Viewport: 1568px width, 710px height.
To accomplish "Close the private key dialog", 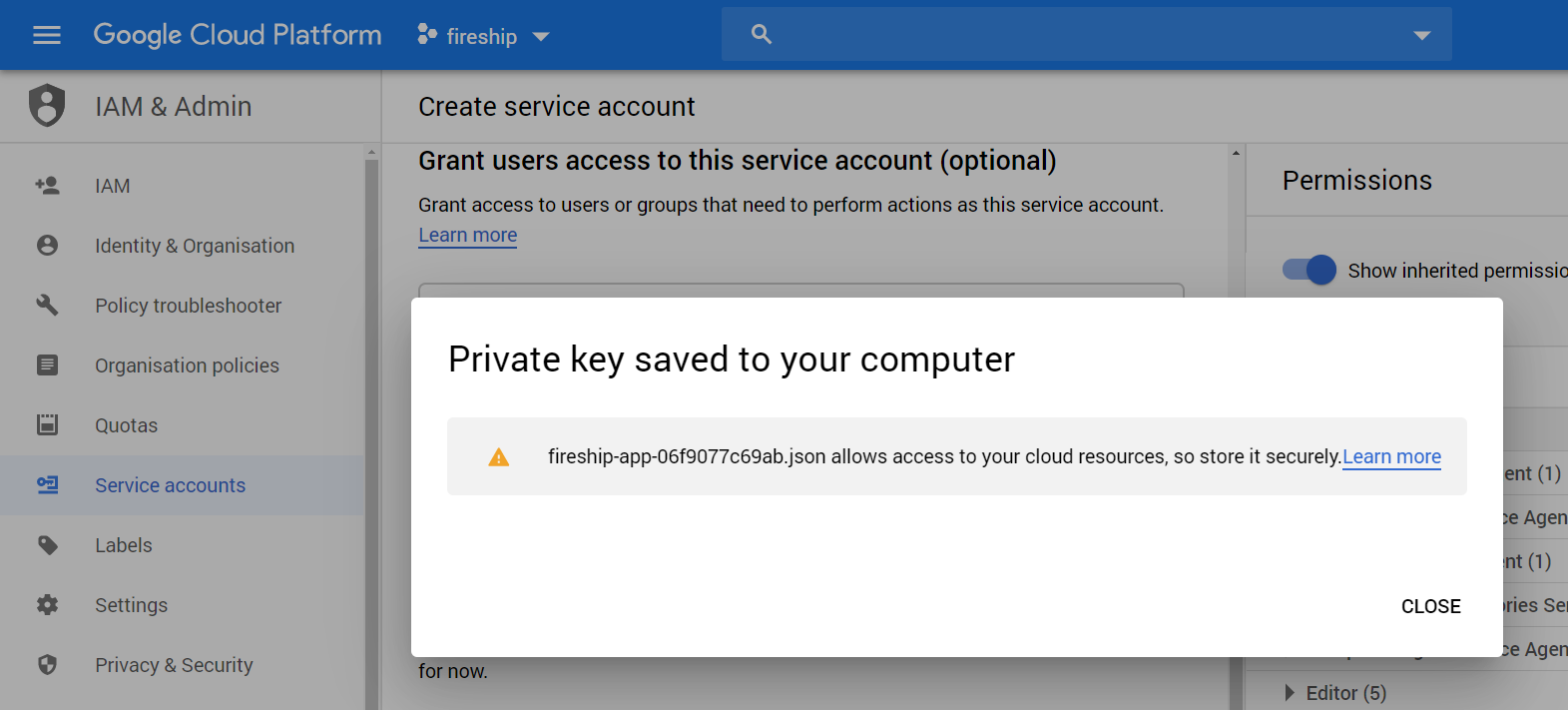I will click(x=1430, y=606).
